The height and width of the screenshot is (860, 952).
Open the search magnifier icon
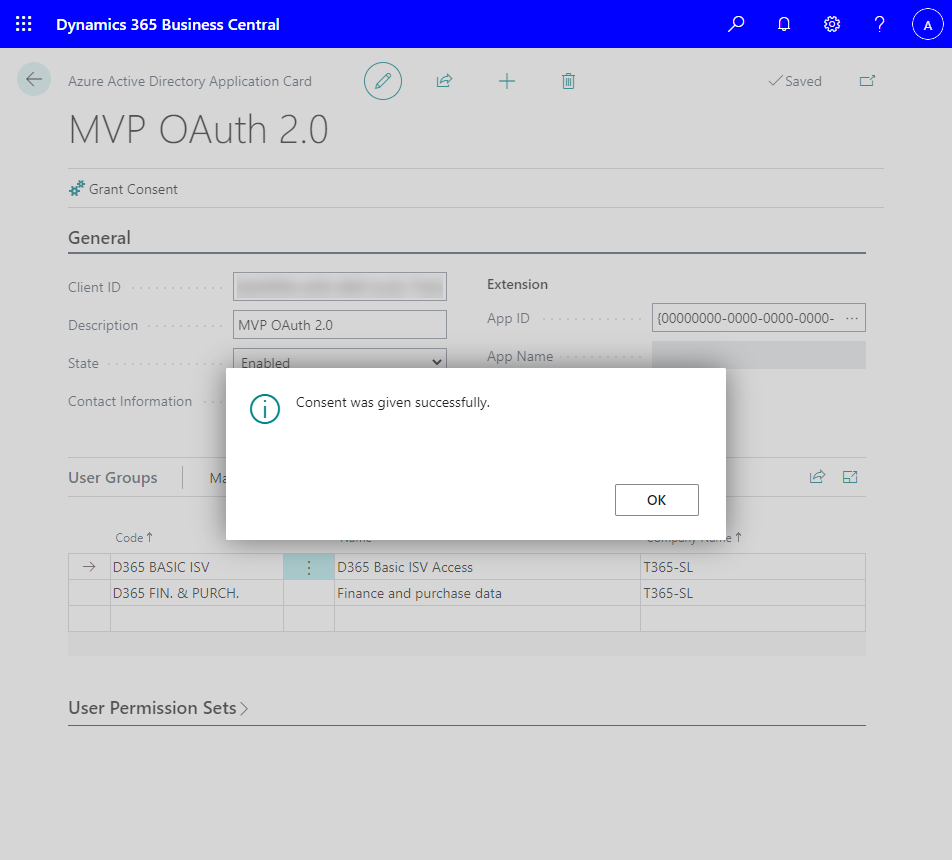[736, 24]
